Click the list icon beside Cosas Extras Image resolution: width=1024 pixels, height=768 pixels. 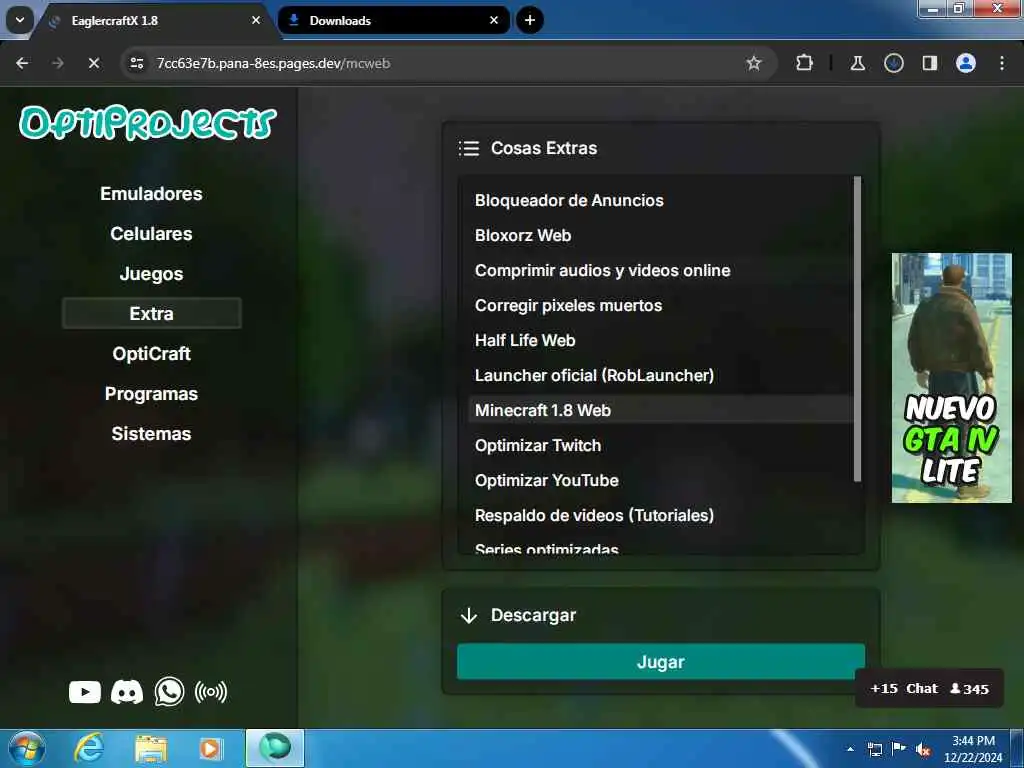[x=468, y=148]
